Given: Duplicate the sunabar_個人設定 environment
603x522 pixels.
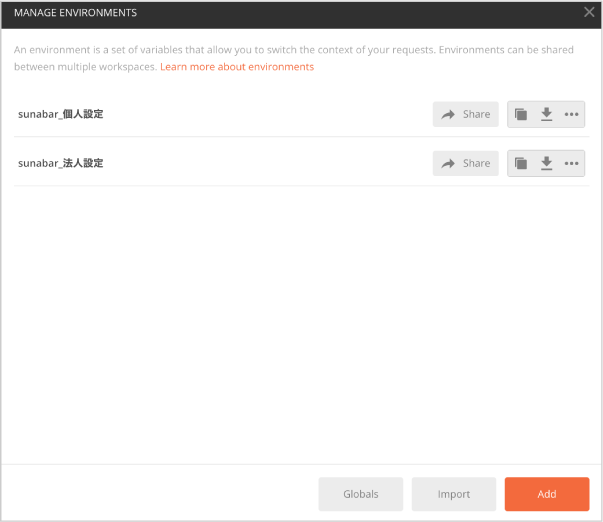Looking at the screenshot, I should click(x=521, y=114).
